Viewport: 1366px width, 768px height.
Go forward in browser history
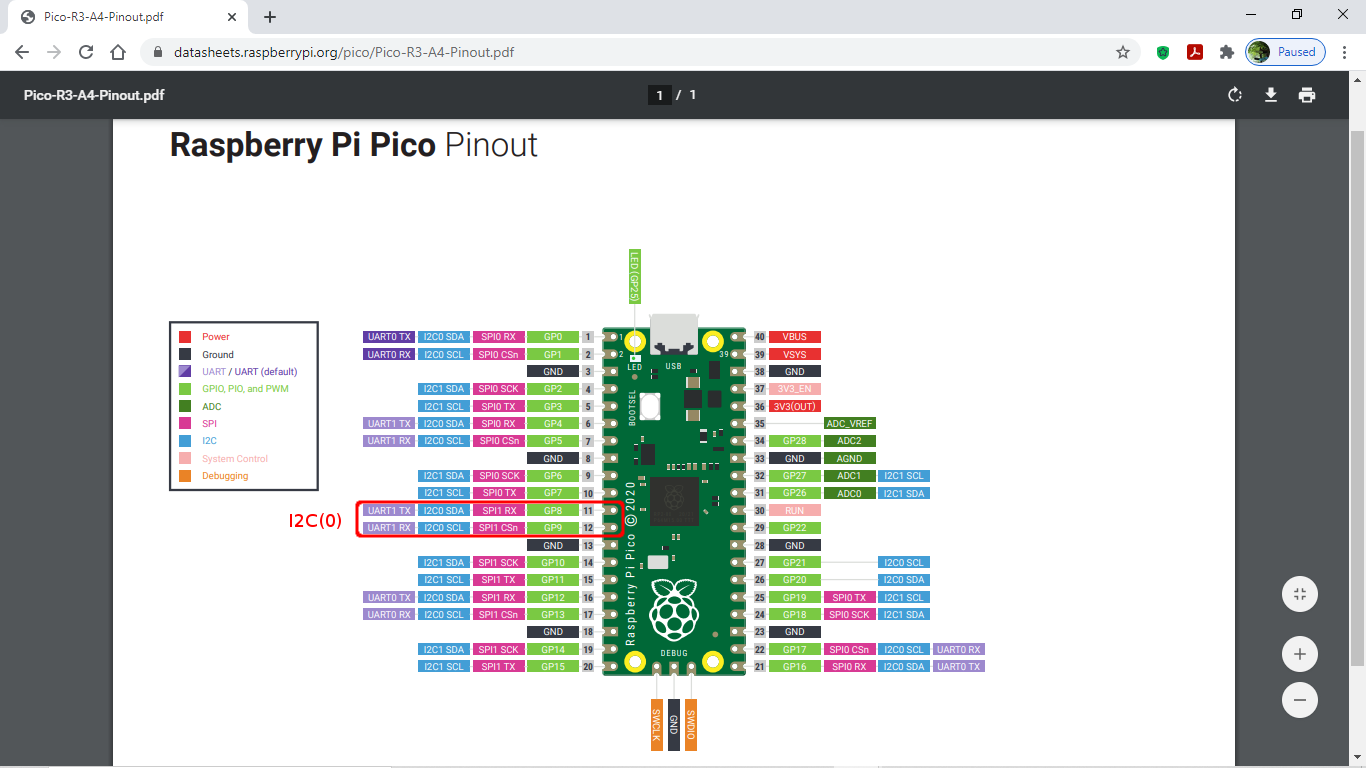point(54,52)
